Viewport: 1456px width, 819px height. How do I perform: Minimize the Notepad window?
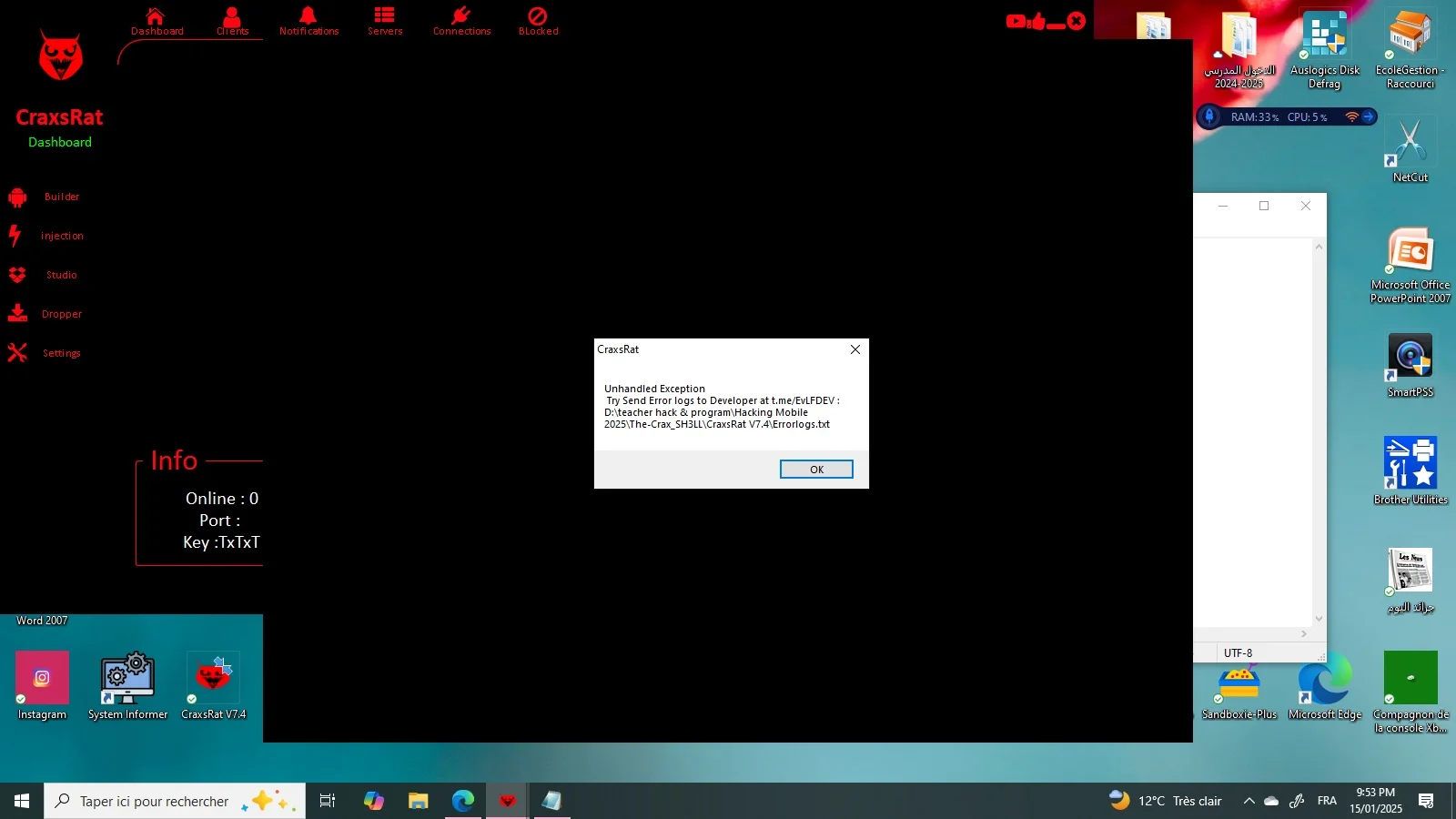pos(1223,206)
